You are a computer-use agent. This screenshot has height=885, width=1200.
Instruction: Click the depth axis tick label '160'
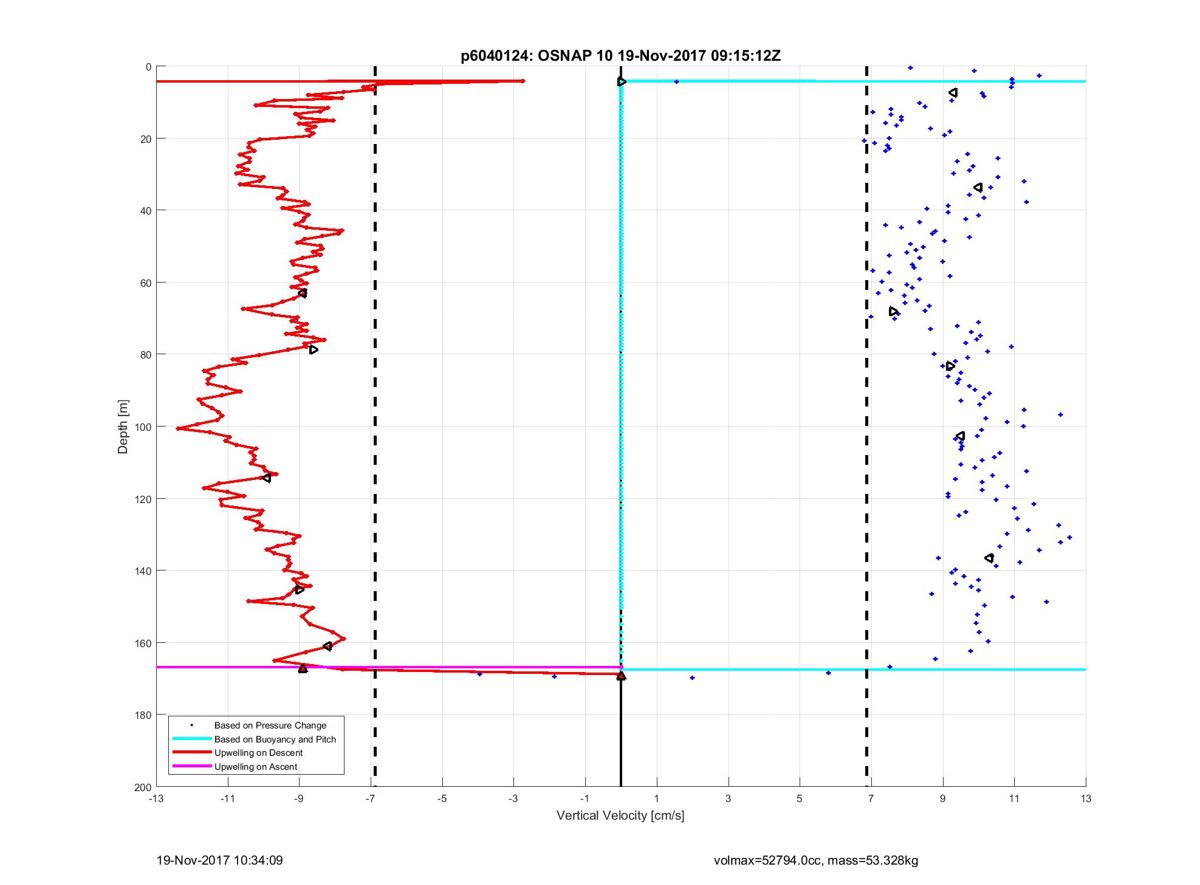143,643
